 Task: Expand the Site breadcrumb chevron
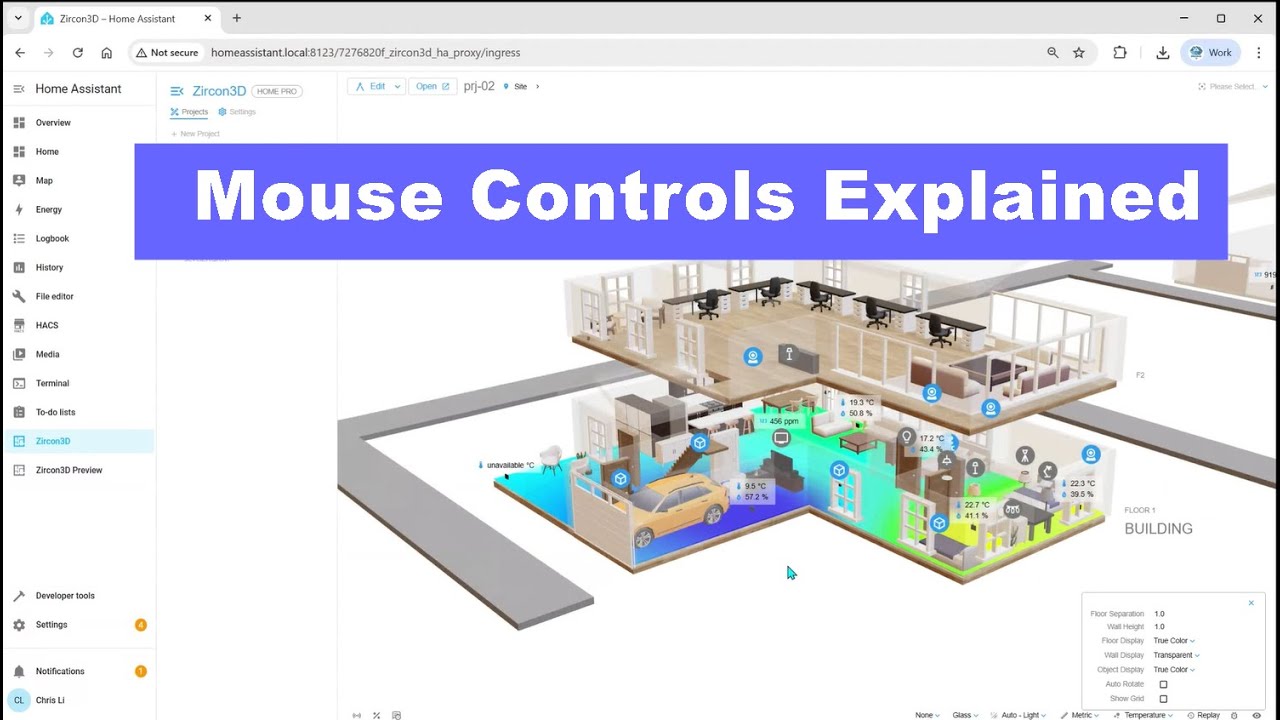[x=538, y=87]
